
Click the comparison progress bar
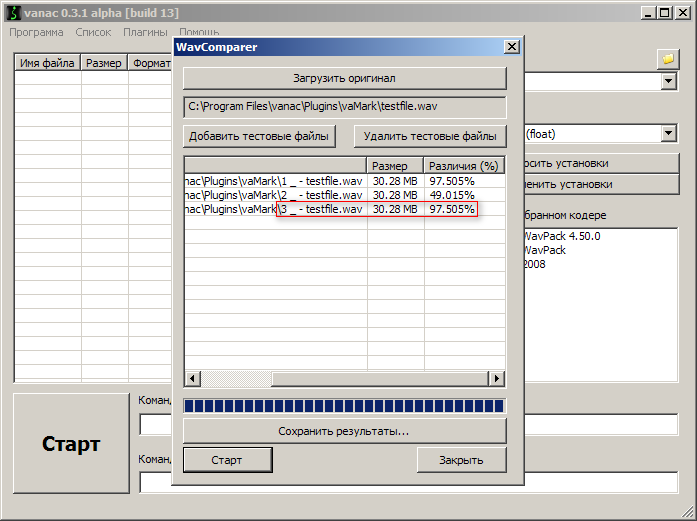pyautogui.click(x=344, y=406)
